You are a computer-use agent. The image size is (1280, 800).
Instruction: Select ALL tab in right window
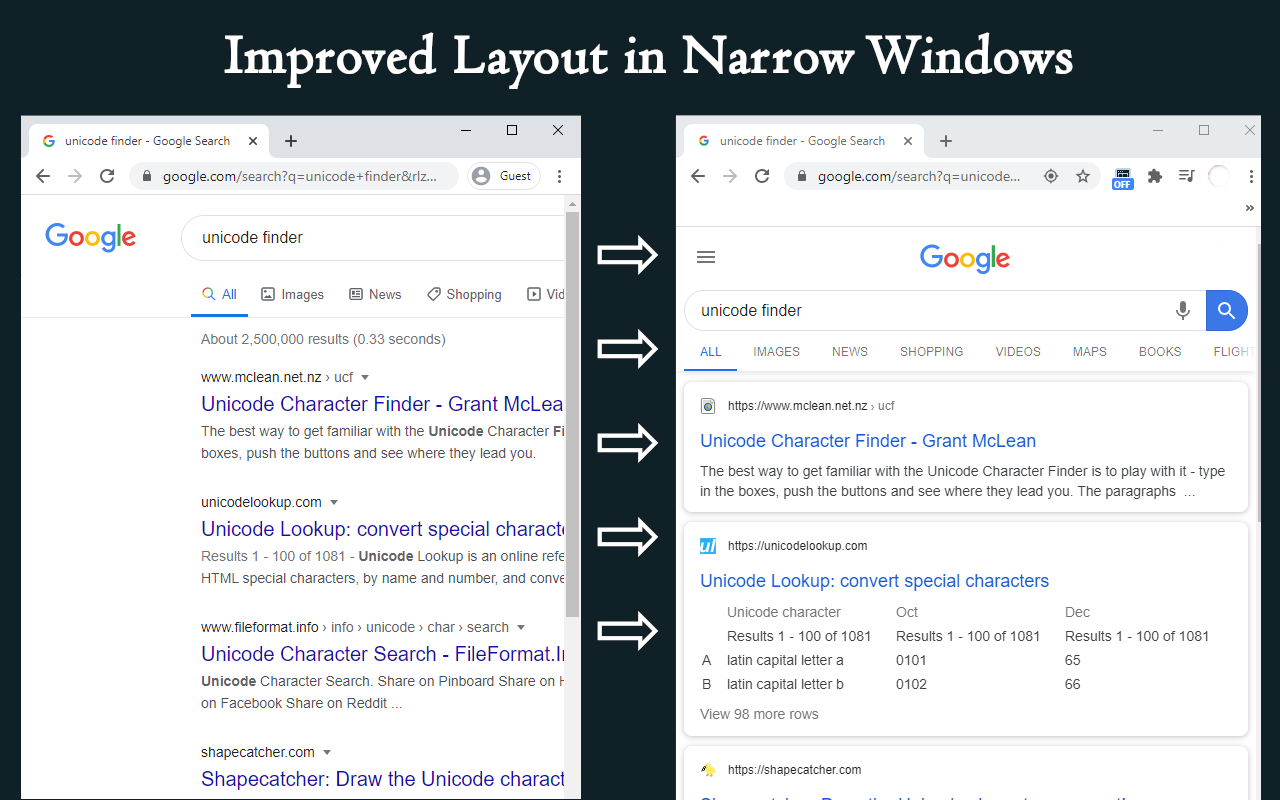(x=711, y=352)
